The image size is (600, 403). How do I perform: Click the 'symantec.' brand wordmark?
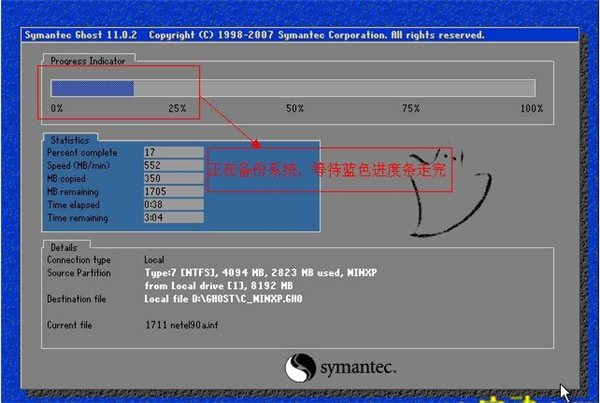tap(358, 368)
